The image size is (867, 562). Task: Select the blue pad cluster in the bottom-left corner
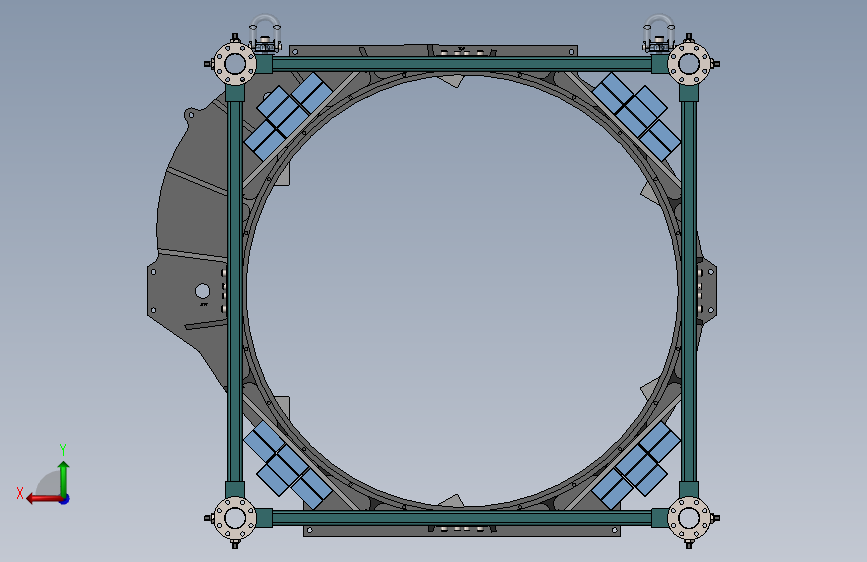coord(288,465)
